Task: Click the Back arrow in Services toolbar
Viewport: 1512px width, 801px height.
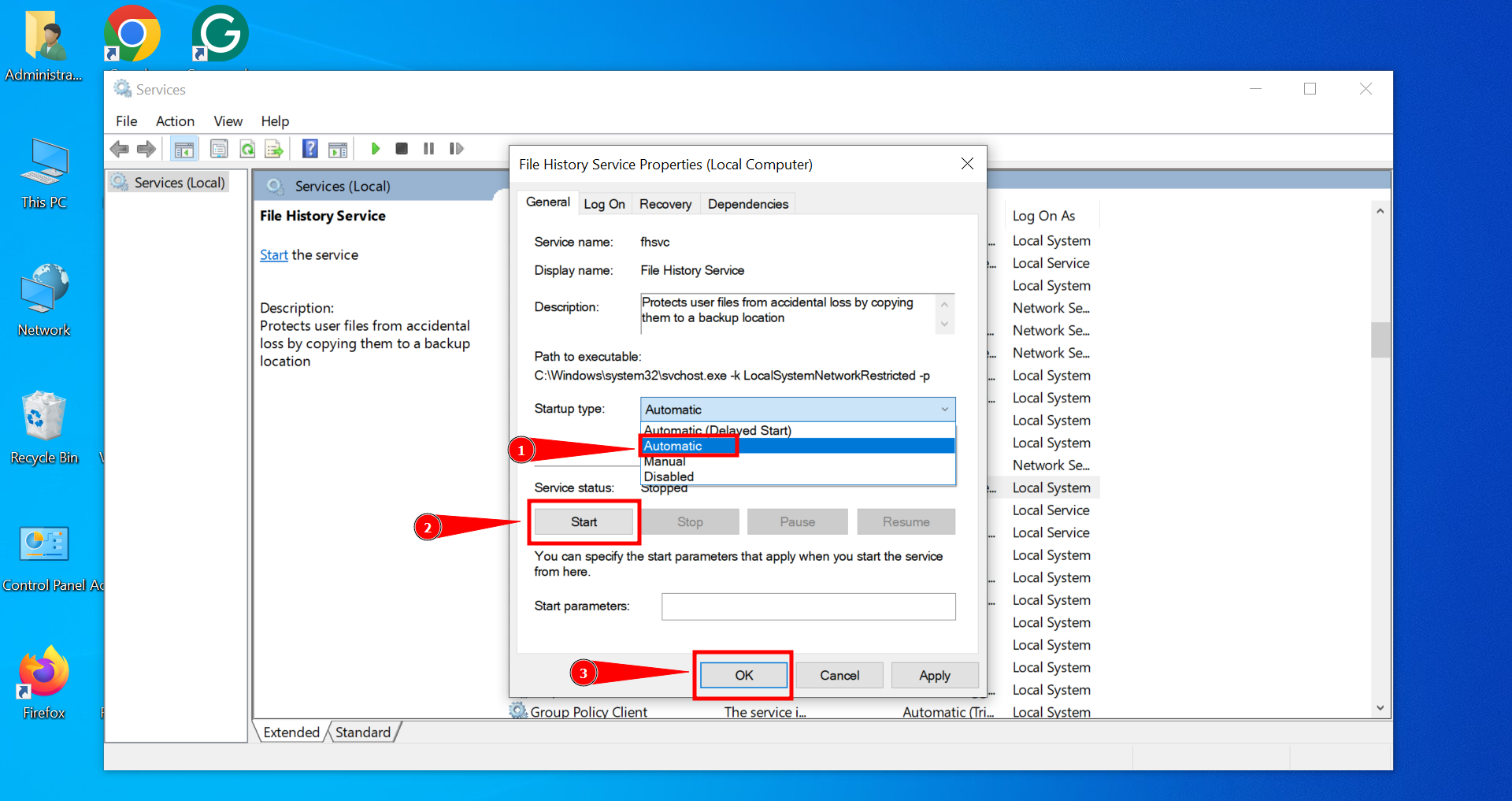Action: 120,149
